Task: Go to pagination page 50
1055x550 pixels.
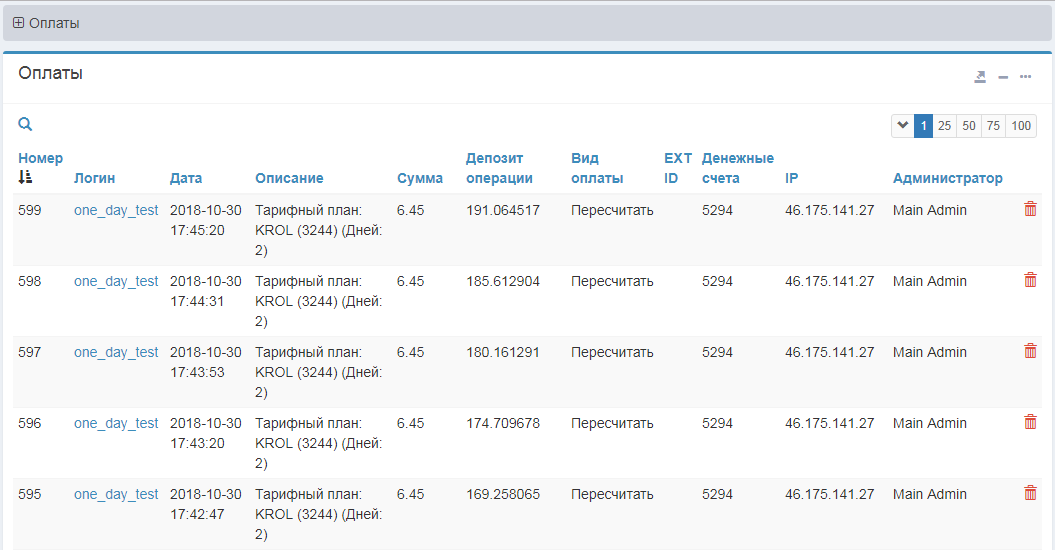Action: [x=968, y=126]
